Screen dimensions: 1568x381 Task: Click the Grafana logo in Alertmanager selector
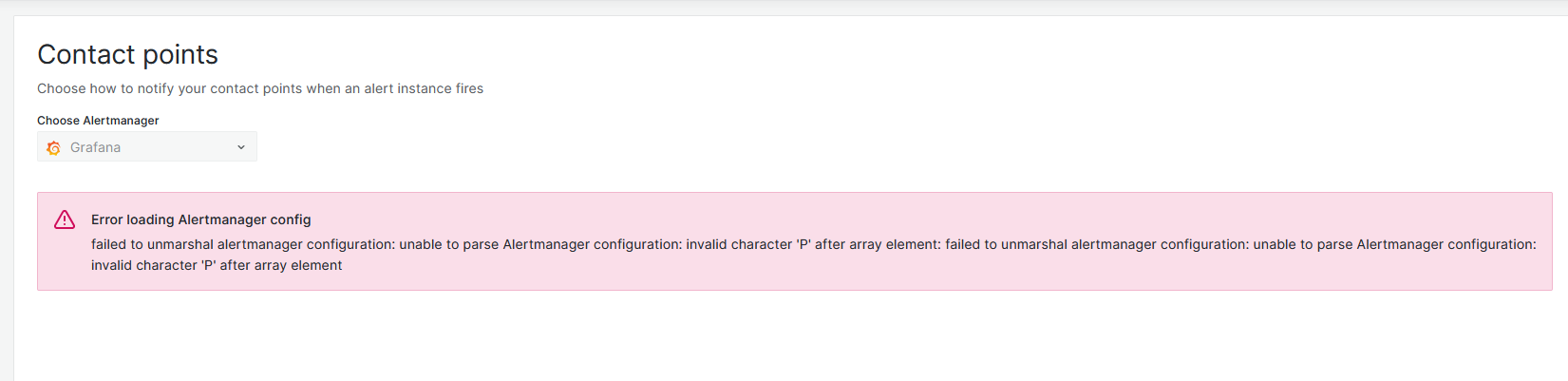point(53,147)
